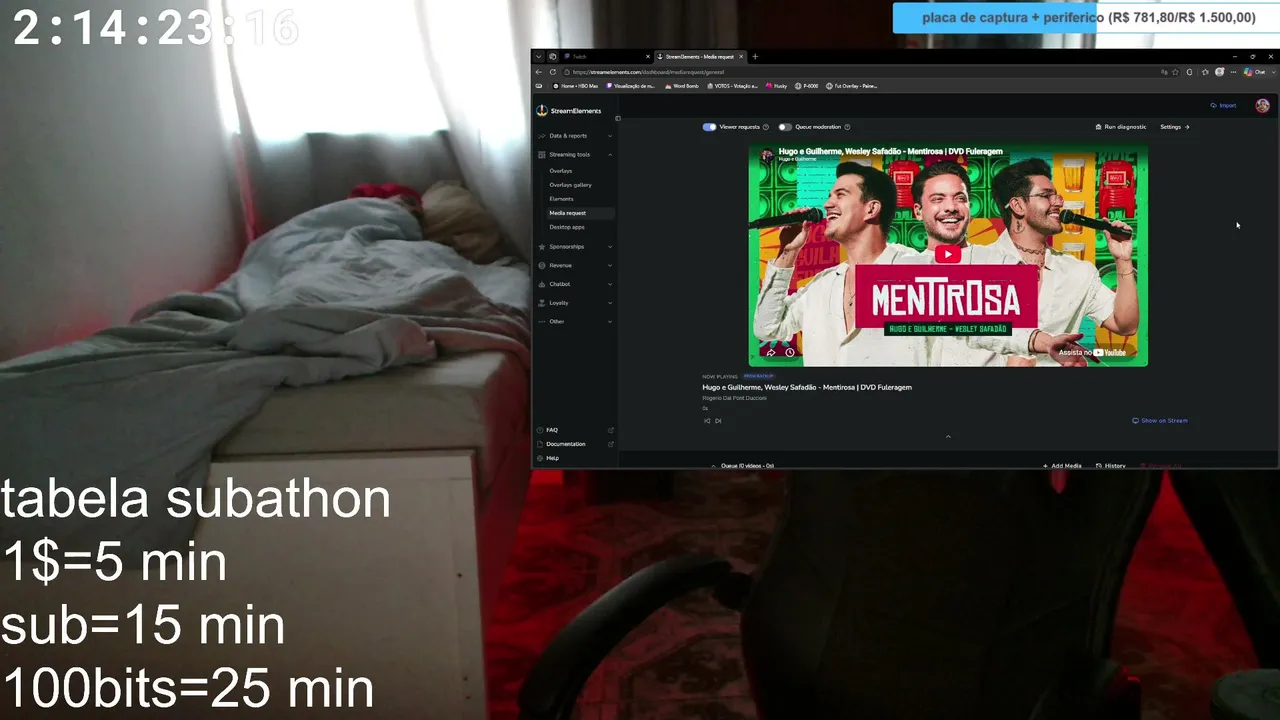Click the YouTube watch later clock icon
Viewport: 1280px width, 720px height.
click(790, 352)
